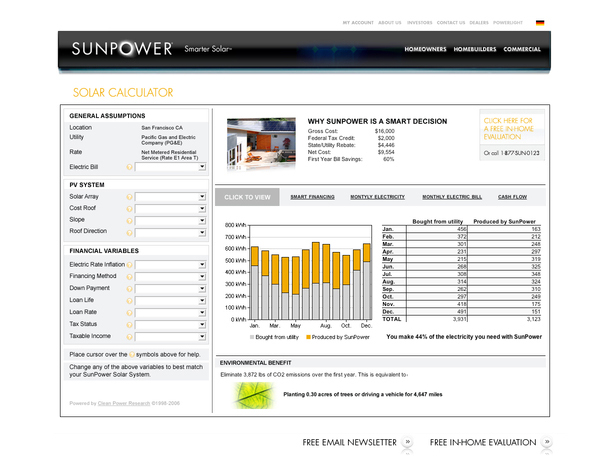Click the Clean Power Research link

coord(124,403)
